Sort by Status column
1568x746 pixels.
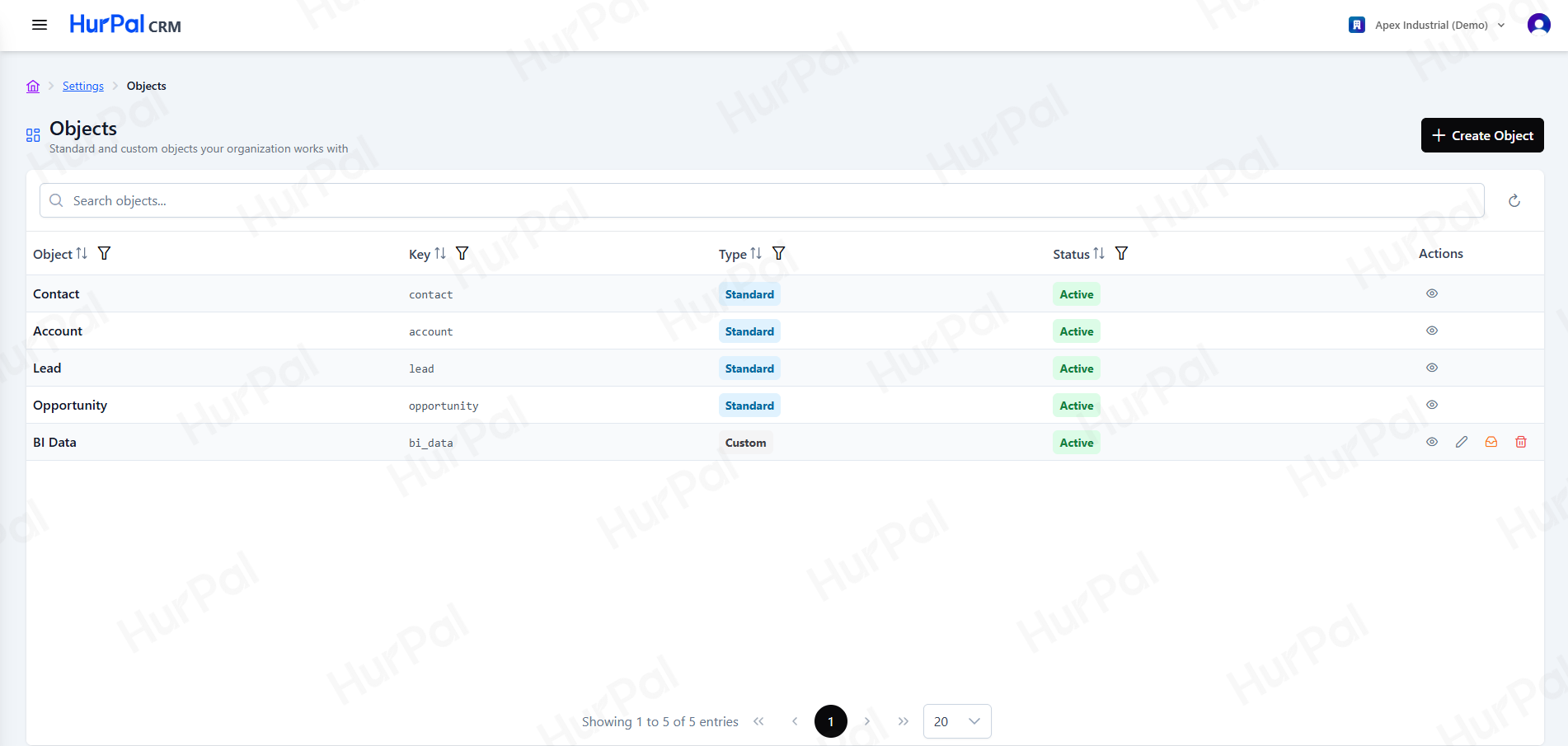click(x=1099, y=254)
